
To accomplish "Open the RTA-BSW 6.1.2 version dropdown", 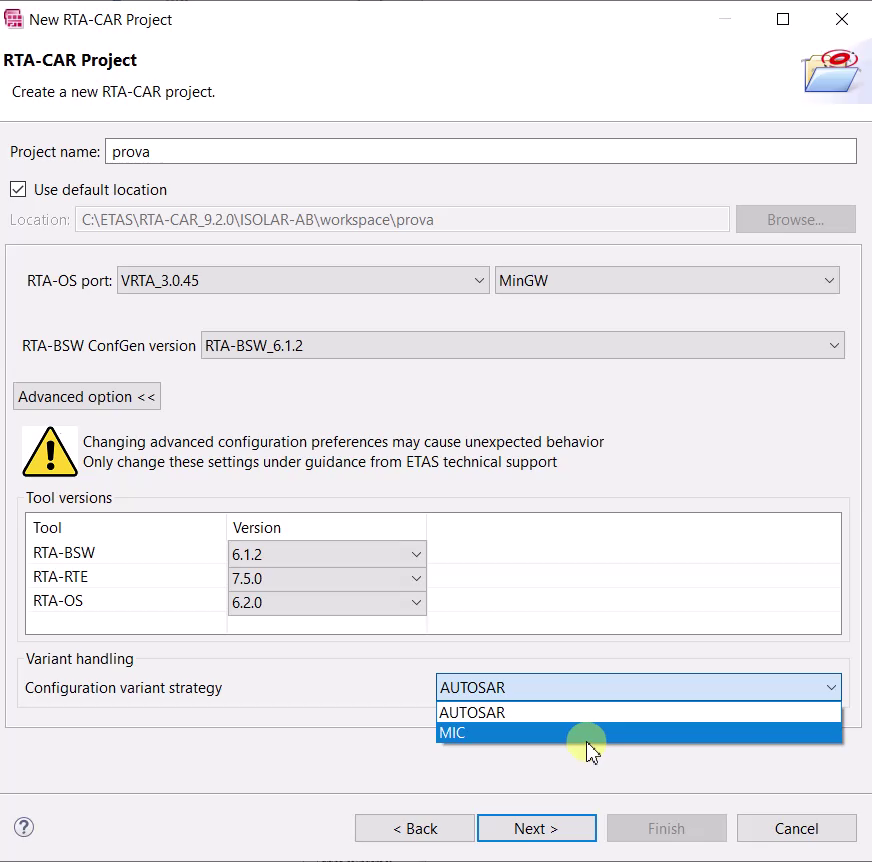I will coord(327,554).
